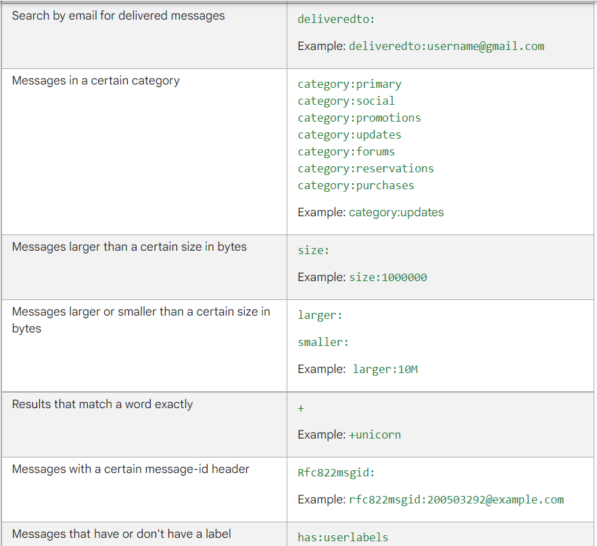Click the category:promotions operator
The width and height of the screenshot is (597, 546).
[359, 118]
